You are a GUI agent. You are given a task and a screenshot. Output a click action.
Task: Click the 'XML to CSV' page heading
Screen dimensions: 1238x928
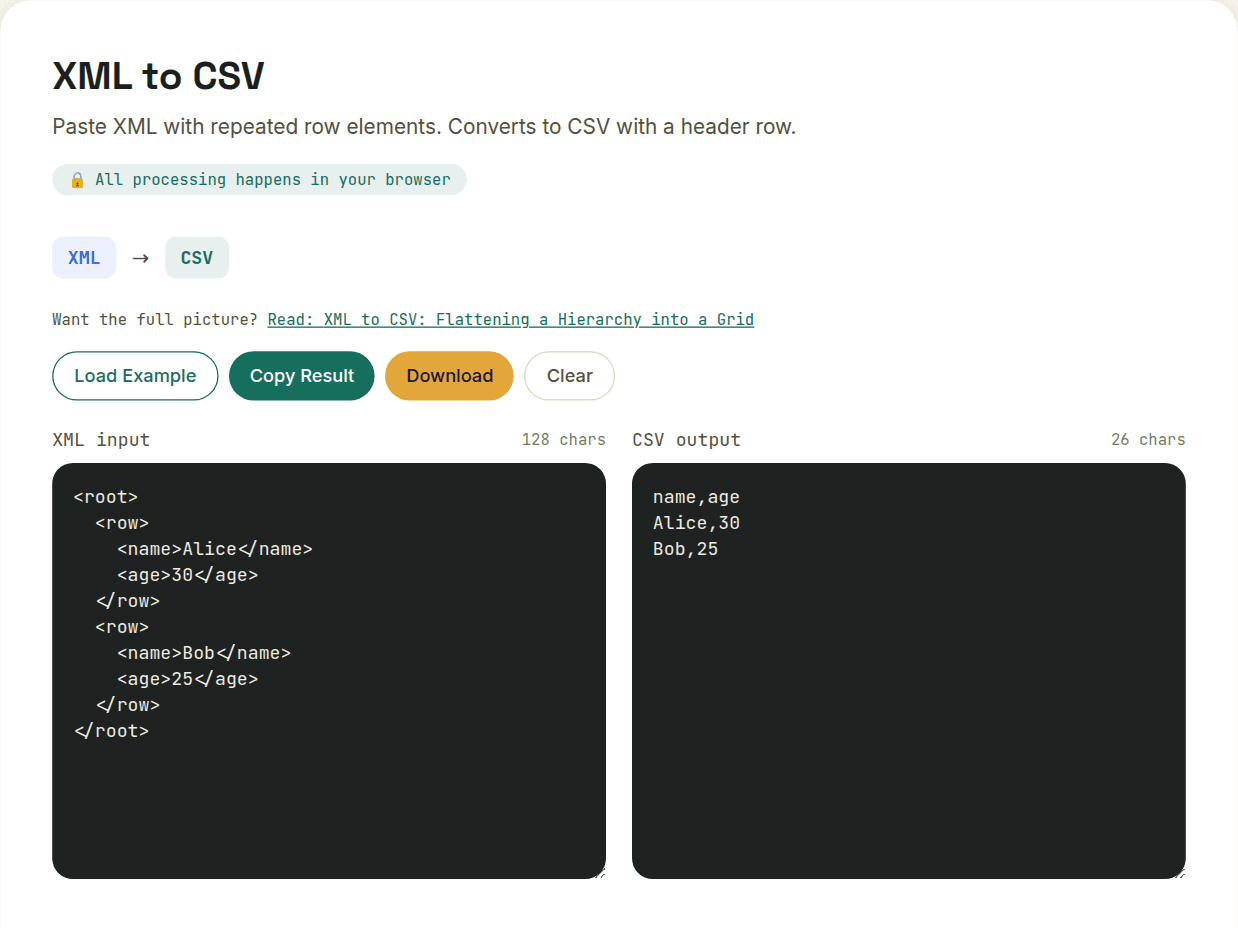pyautogui.click(x=158, y=76)
